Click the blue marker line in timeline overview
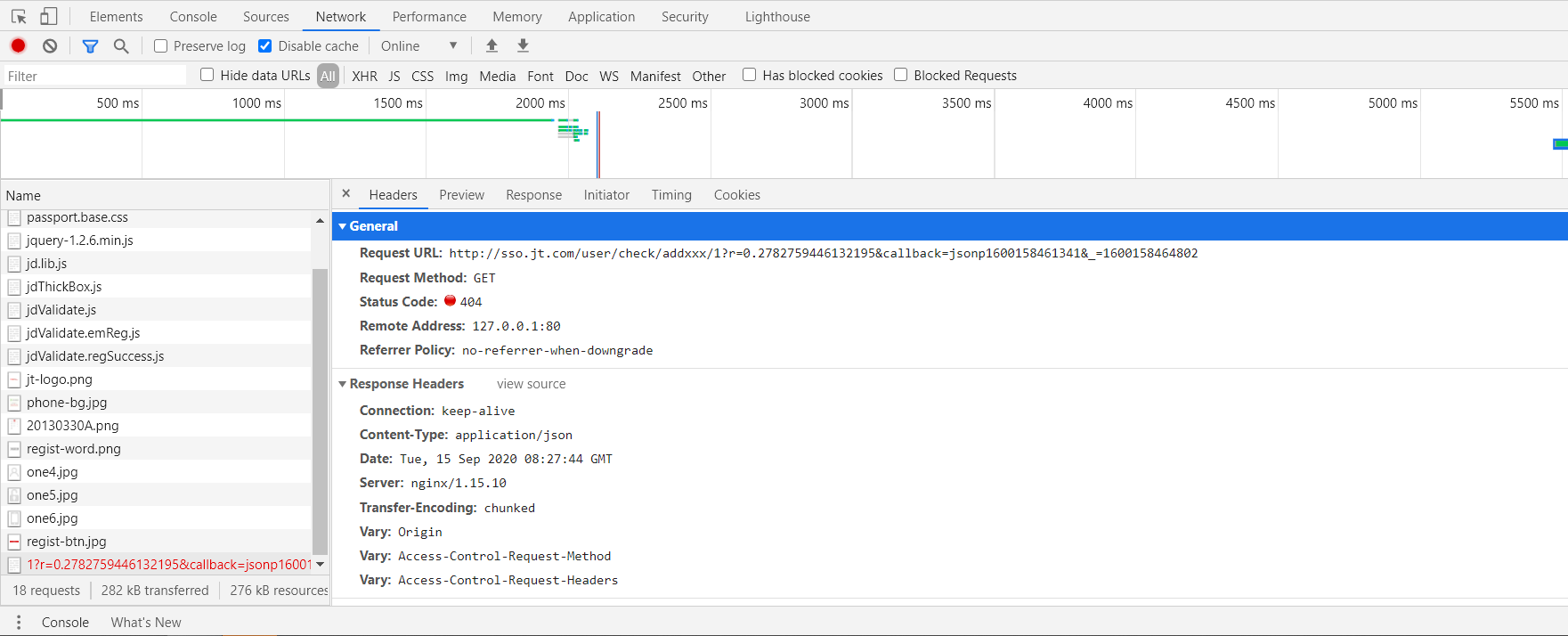Viewport: 1568px width, 636px height. click(x=597, y=144)
